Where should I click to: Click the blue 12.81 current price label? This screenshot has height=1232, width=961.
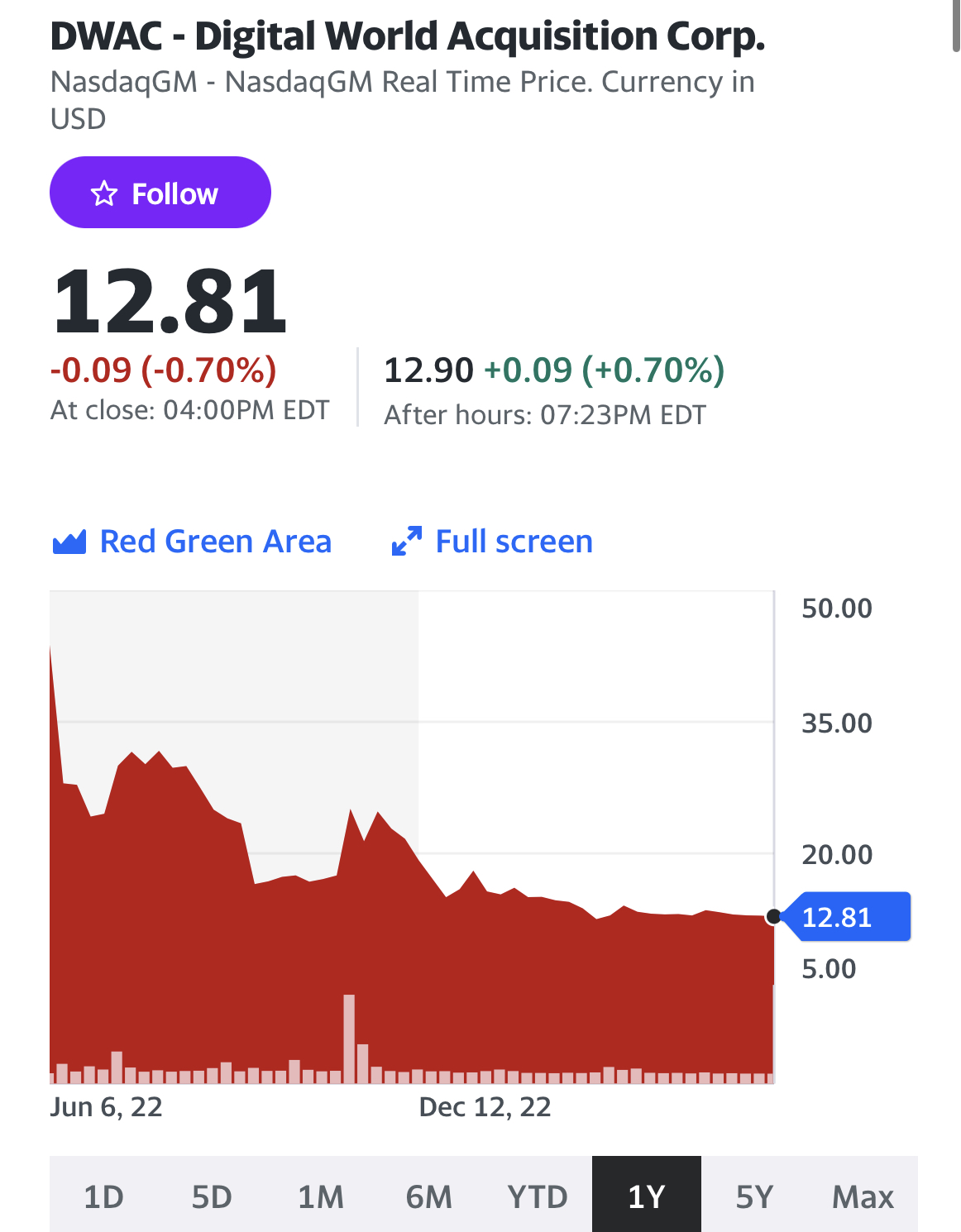(845, 917)
